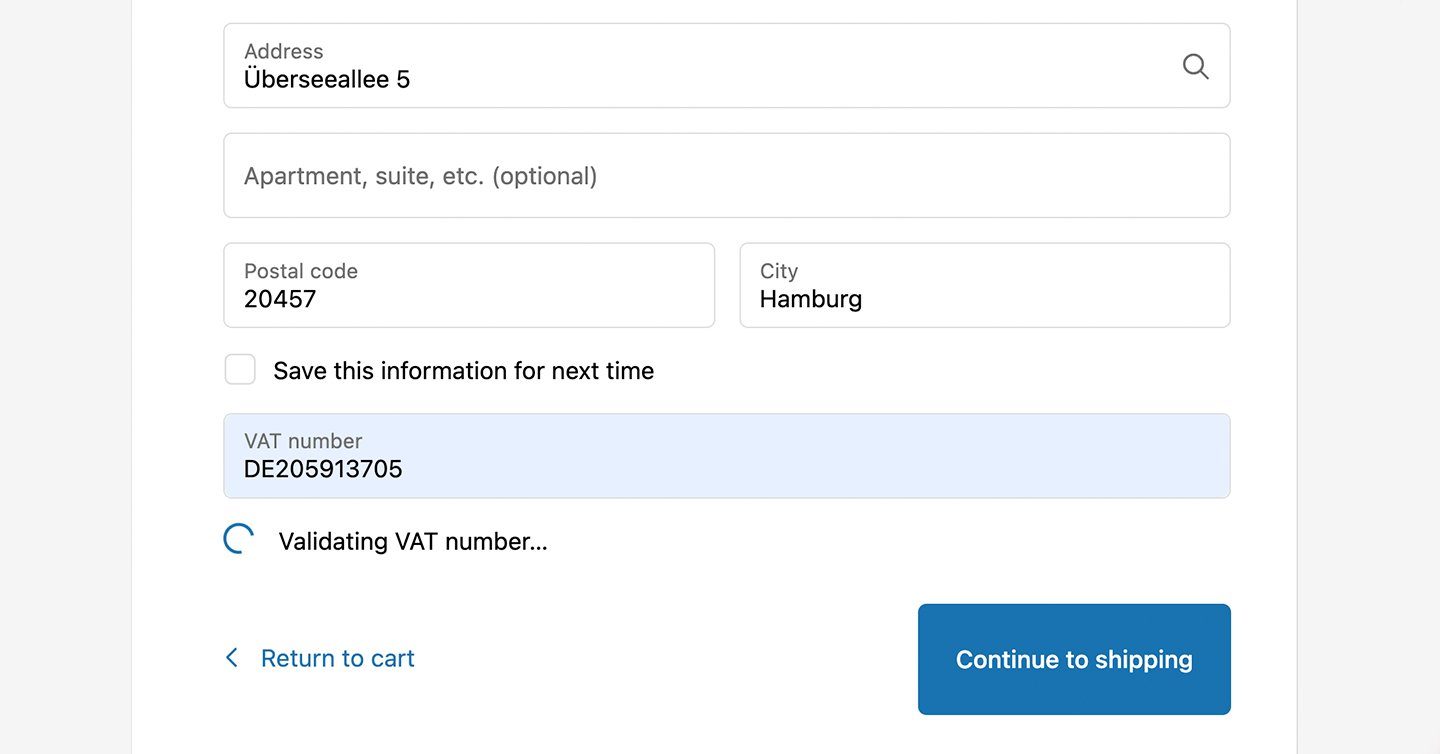Click the "Save this information for next time" label
Screen dimensions: 1440x754
463,371
